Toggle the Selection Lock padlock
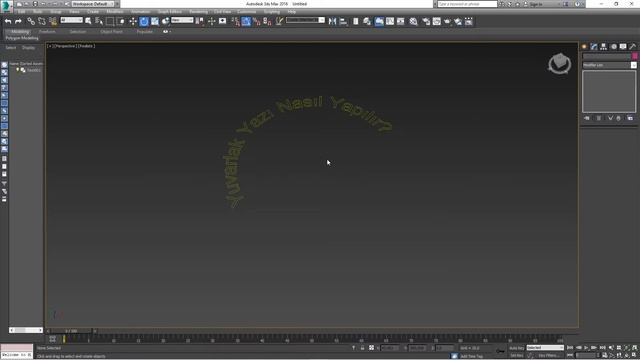The width and height of the screenshot is (640, 360). [x=362, y=348]
